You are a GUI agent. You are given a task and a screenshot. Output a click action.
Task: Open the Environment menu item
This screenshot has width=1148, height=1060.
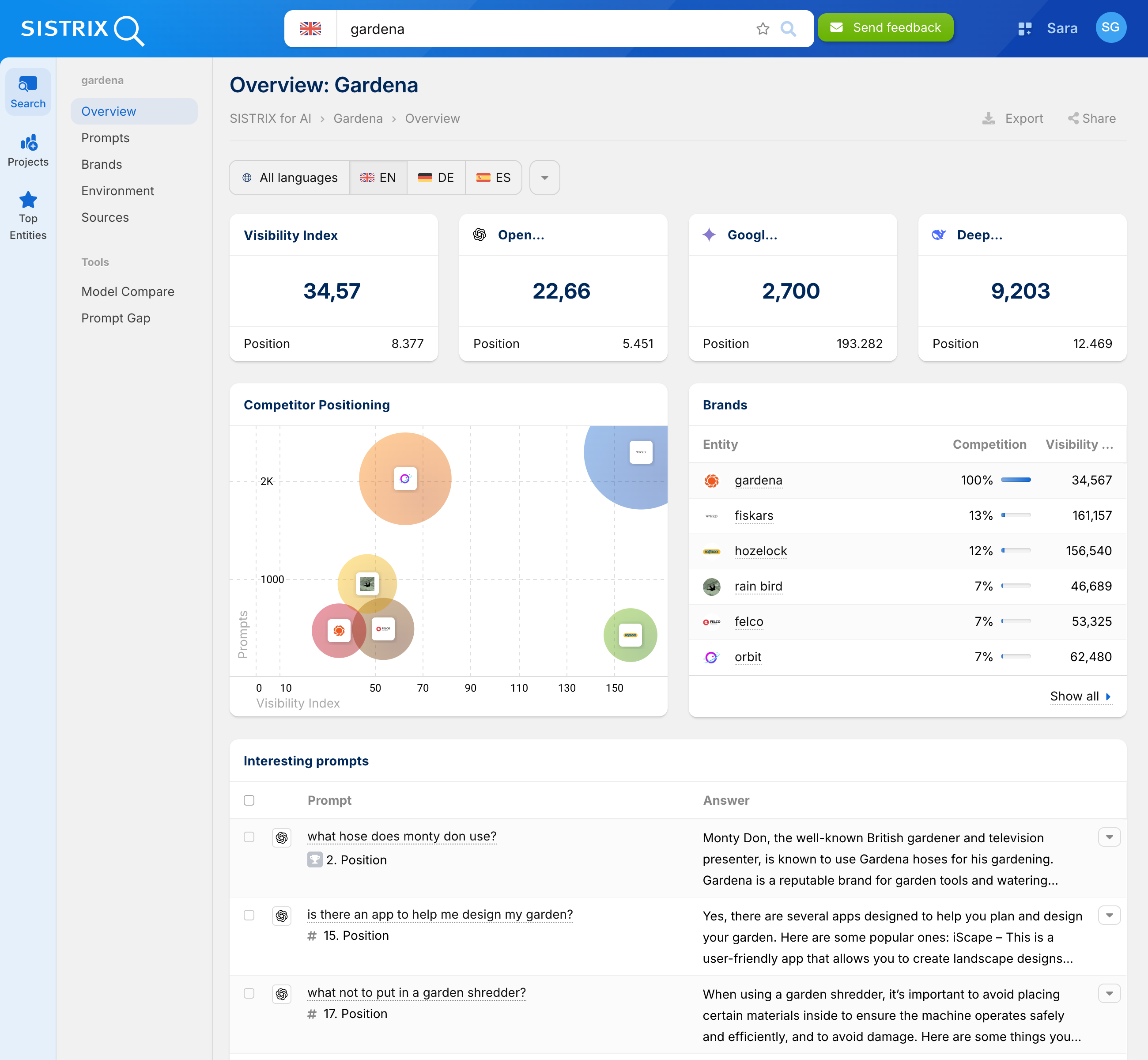coord(117,190)
